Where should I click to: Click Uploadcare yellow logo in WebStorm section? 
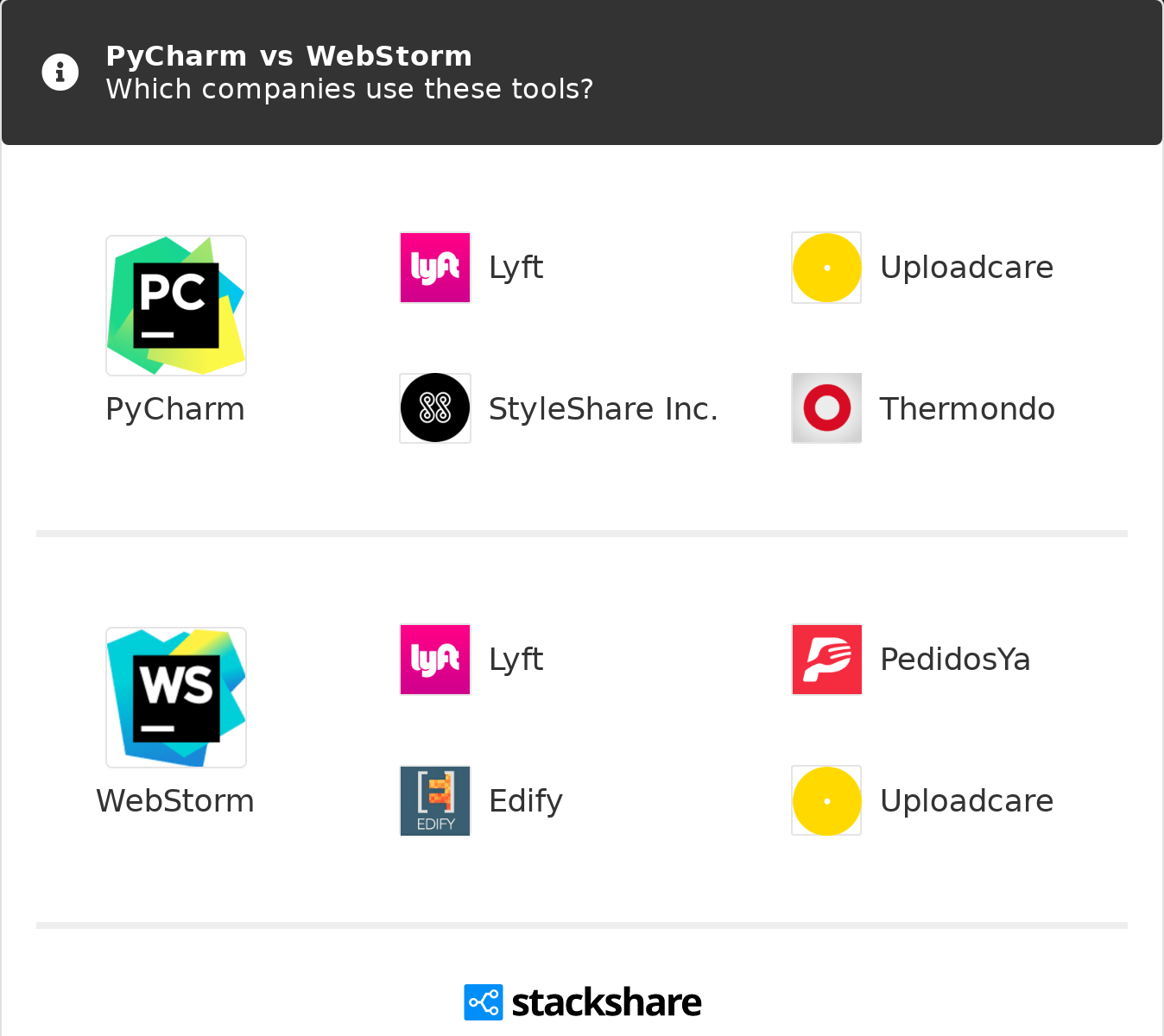click(x=826, y=800)
